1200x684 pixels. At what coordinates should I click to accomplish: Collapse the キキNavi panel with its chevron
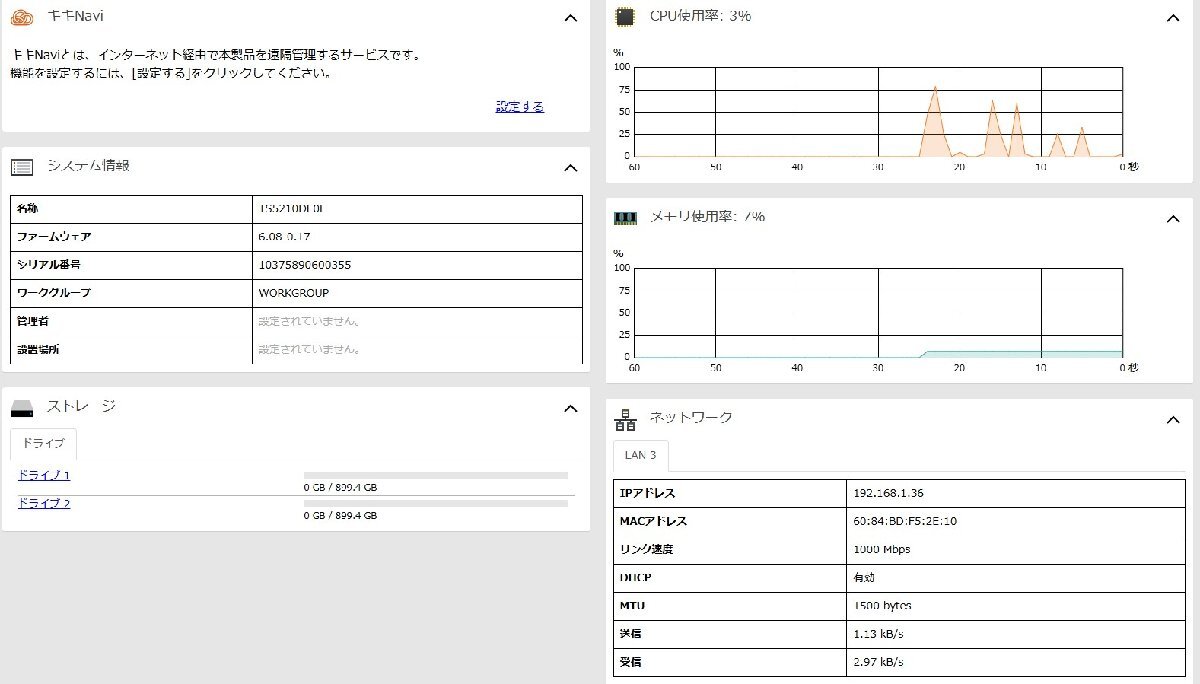[570, 17]
